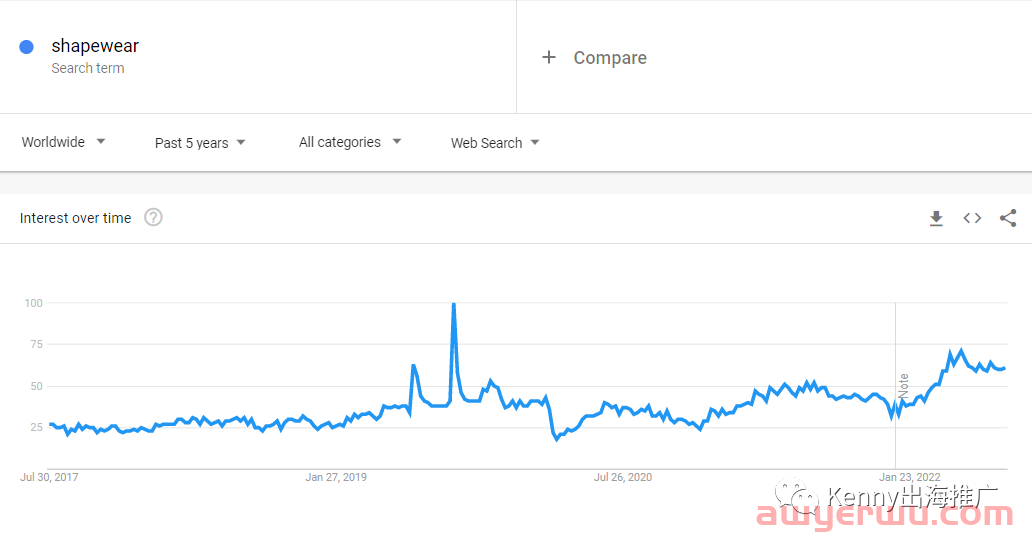1032x545 pixels.
Task: Open the embed code icon
Action: [972, 219]
